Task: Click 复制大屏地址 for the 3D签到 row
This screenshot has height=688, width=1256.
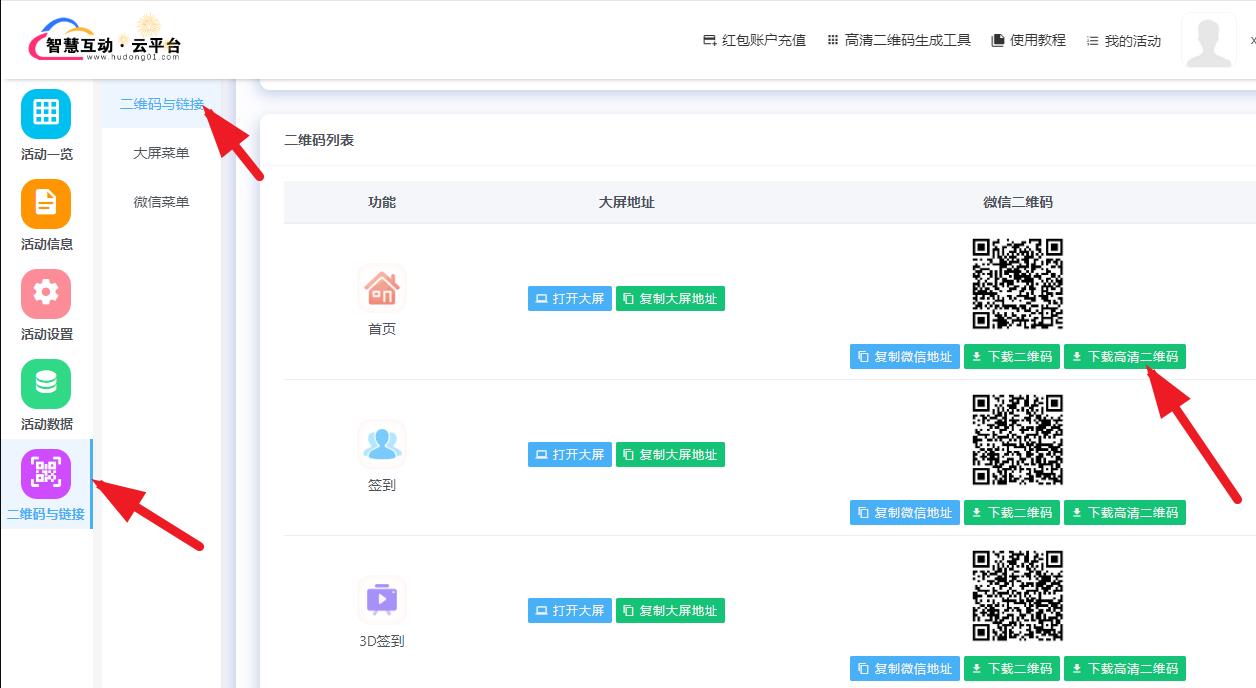Action: (670, 611)
